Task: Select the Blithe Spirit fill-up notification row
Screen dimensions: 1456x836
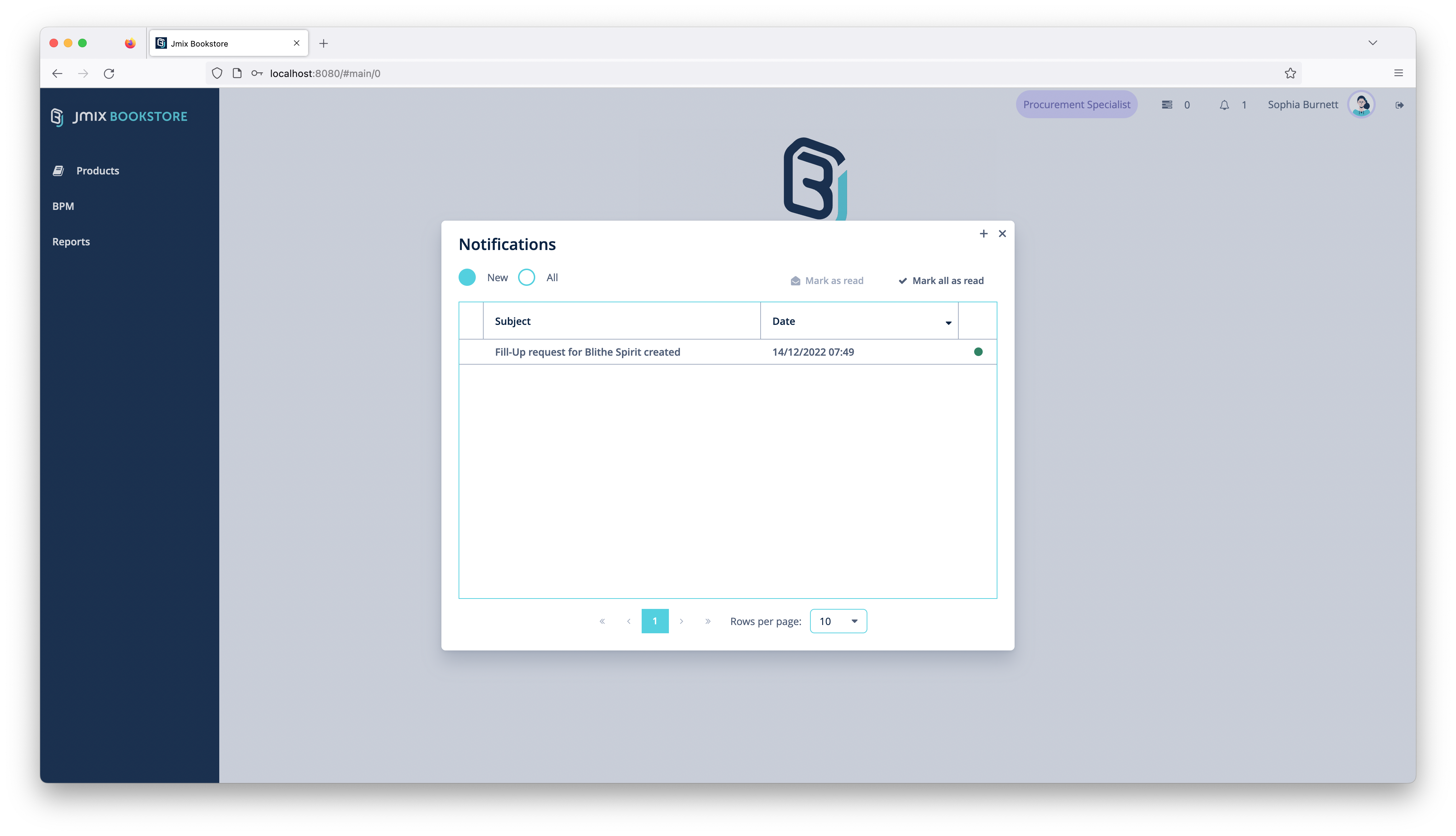Action: [587, 352]
